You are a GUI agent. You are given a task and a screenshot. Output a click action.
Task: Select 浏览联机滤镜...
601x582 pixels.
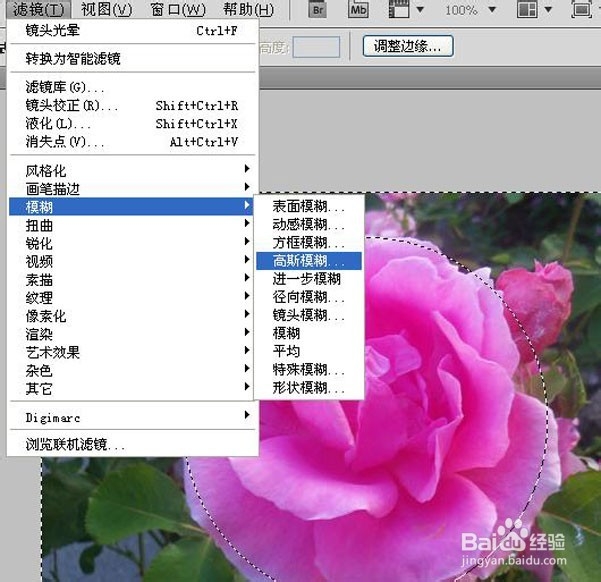tap(131, 444)
